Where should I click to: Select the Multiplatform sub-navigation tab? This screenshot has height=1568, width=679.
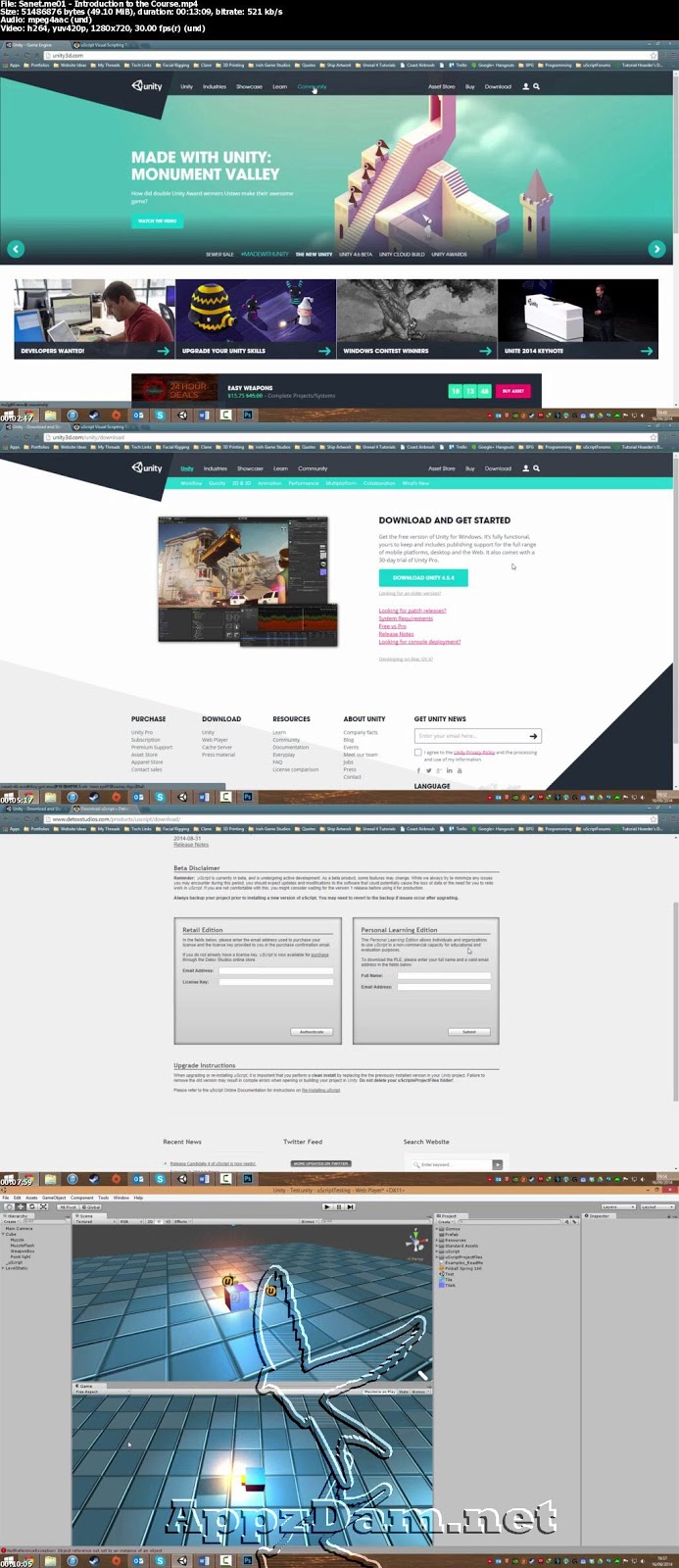click(341, 483)
